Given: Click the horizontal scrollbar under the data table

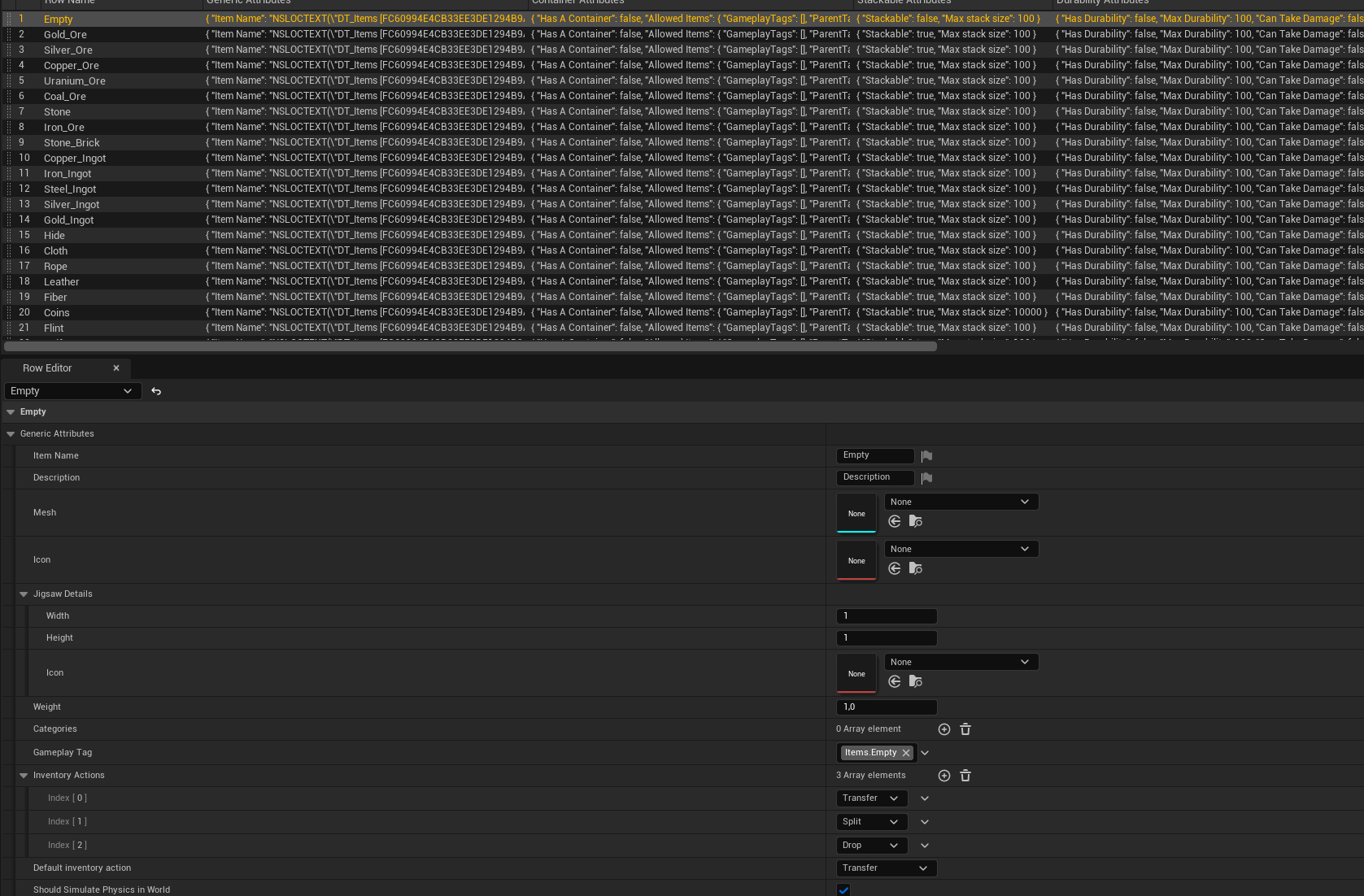Looking at the screenshot, I should click(x=470, y=346).
